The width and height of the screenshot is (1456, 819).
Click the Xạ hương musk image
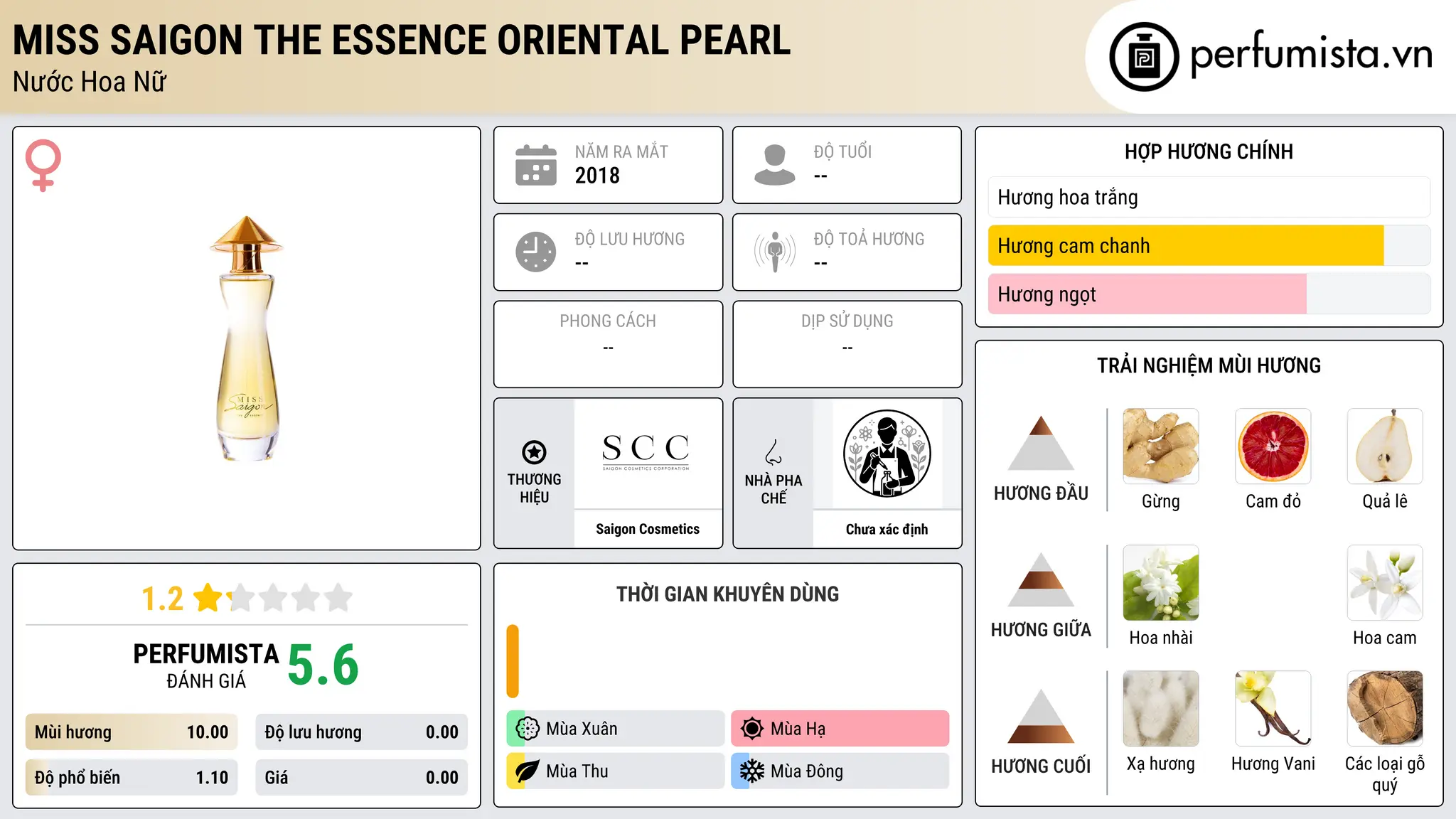pos(1161,709)
